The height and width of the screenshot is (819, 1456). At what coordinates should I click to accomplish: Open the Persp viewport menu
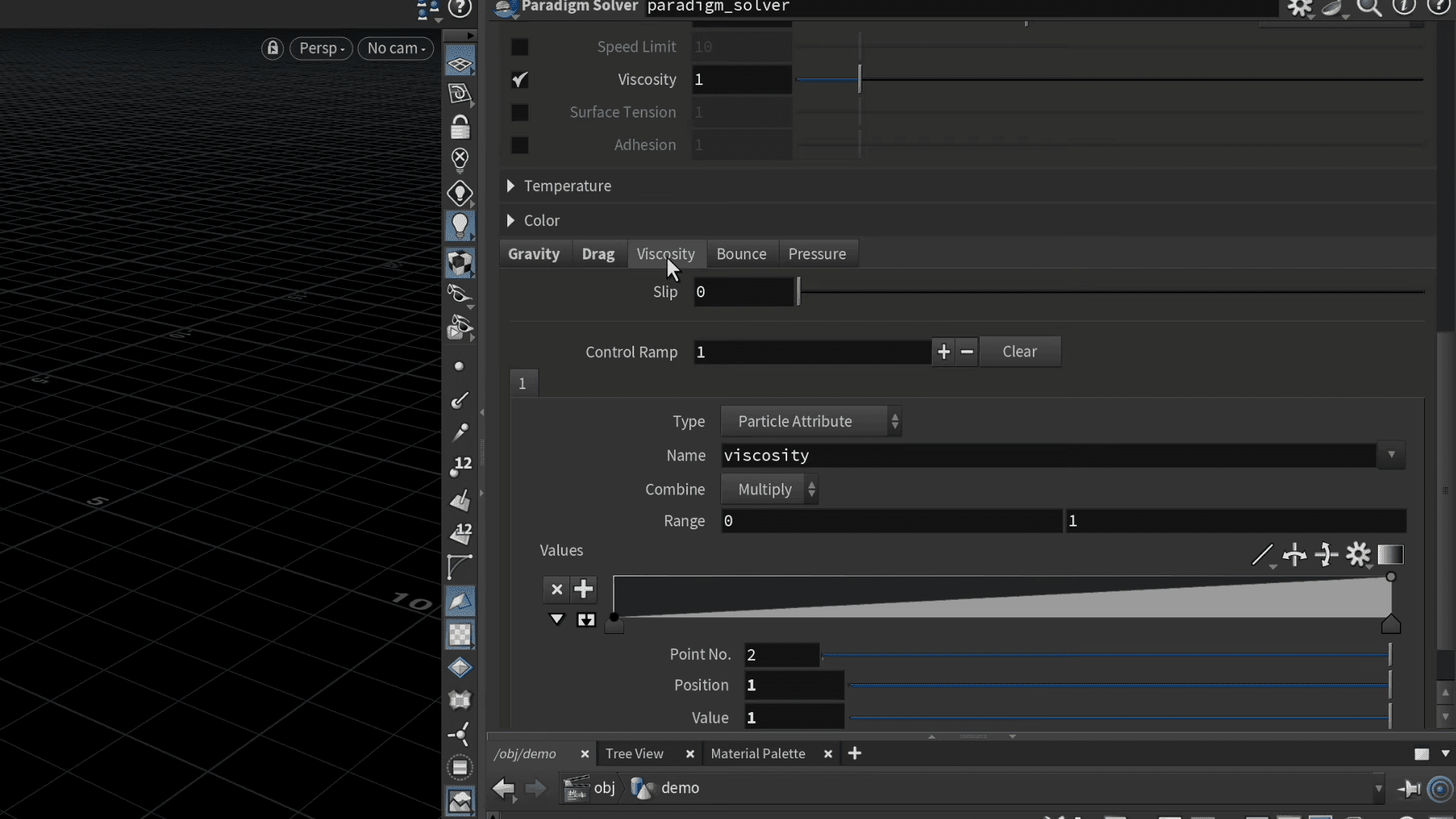322,49
